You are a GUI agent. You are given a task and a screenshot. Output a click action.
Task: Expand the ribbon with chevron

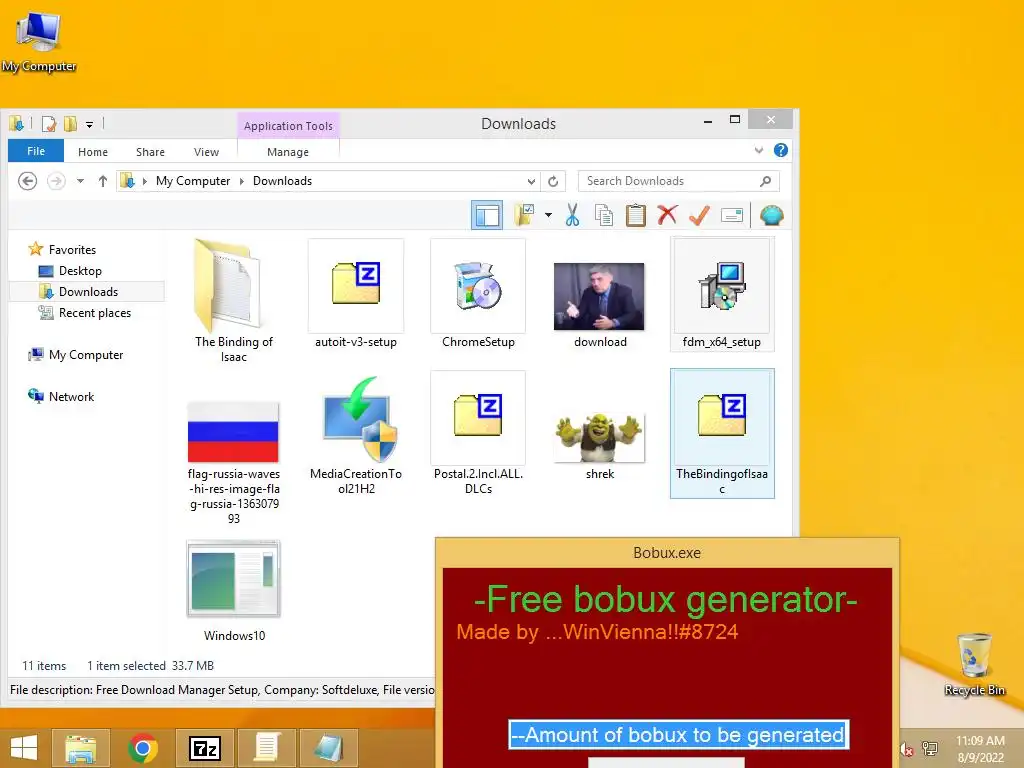759,150
